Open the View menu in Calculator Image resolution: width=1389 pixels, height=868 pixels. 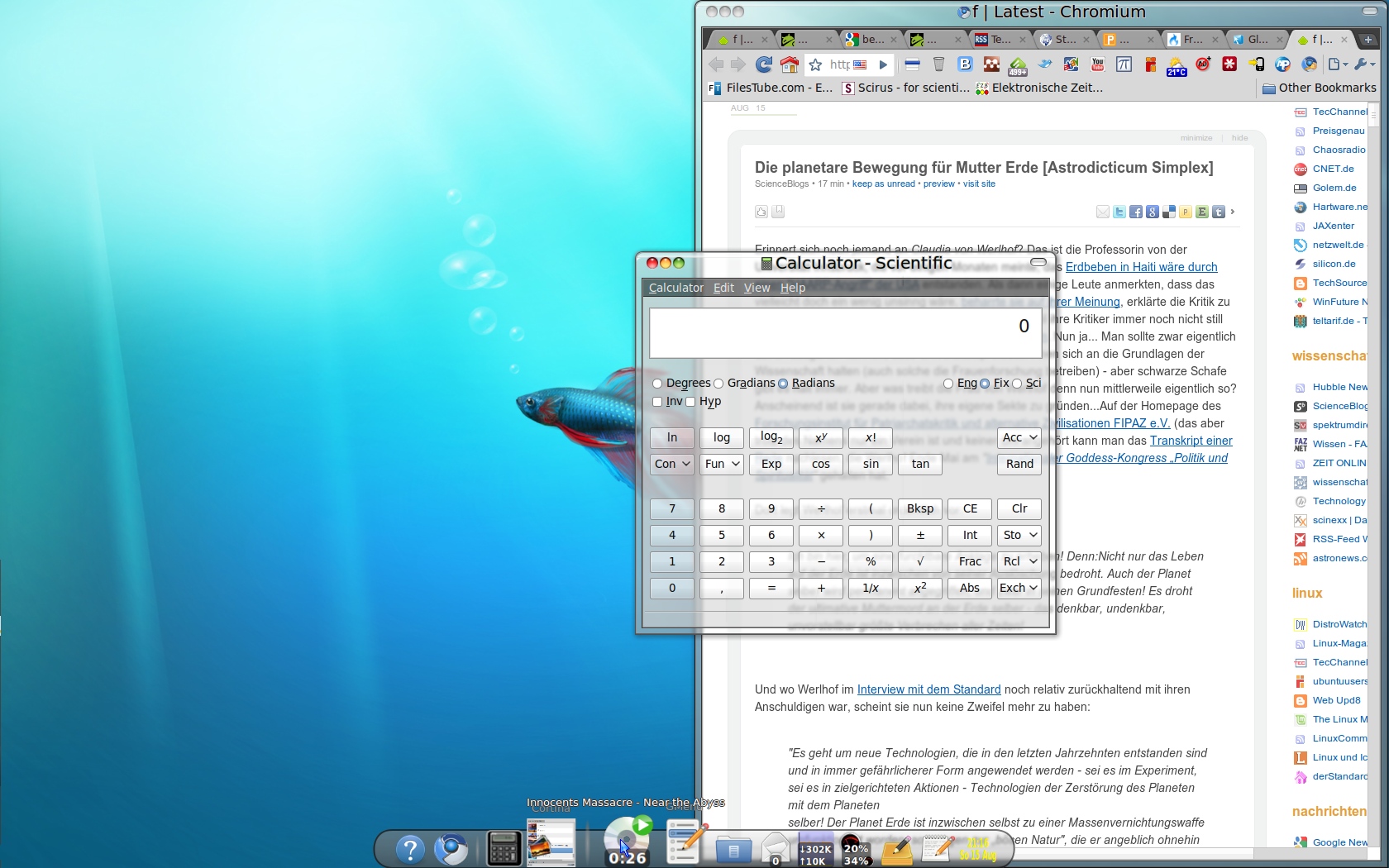point(757,288)
